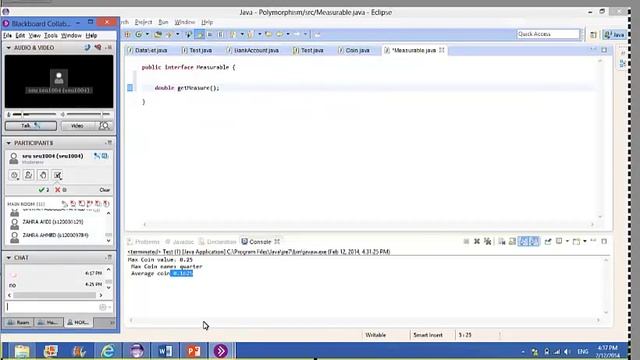640x360 pixels.
Task: Open Display Selected Console dropdown arrow
Action: (567, 241)
